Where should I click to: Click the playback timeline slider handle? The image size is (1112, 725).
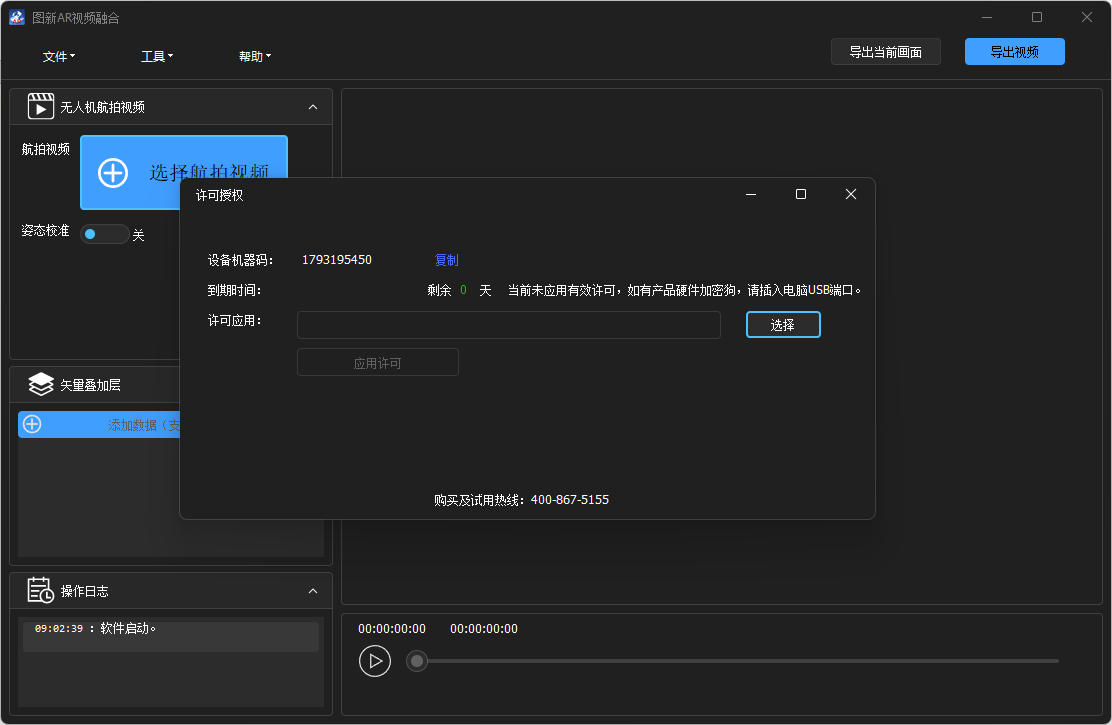tap(417, 661)
